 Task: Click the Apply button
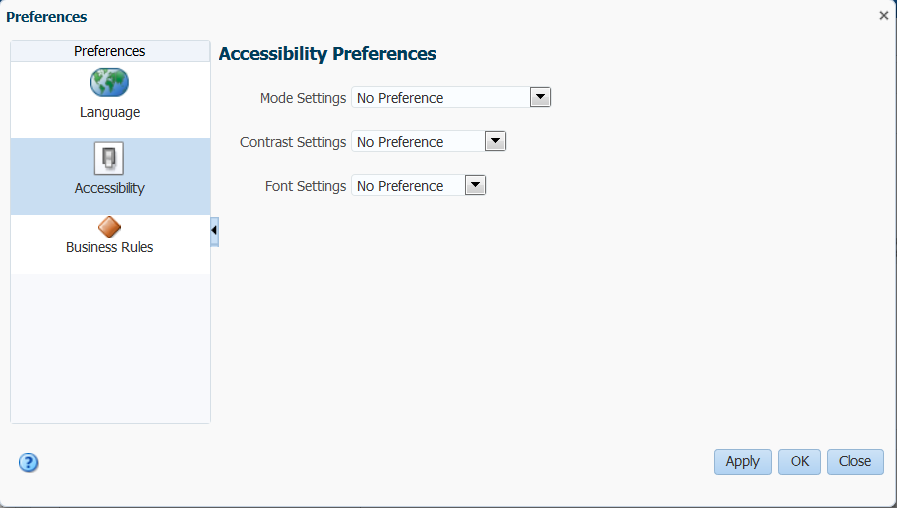point(743,462)
